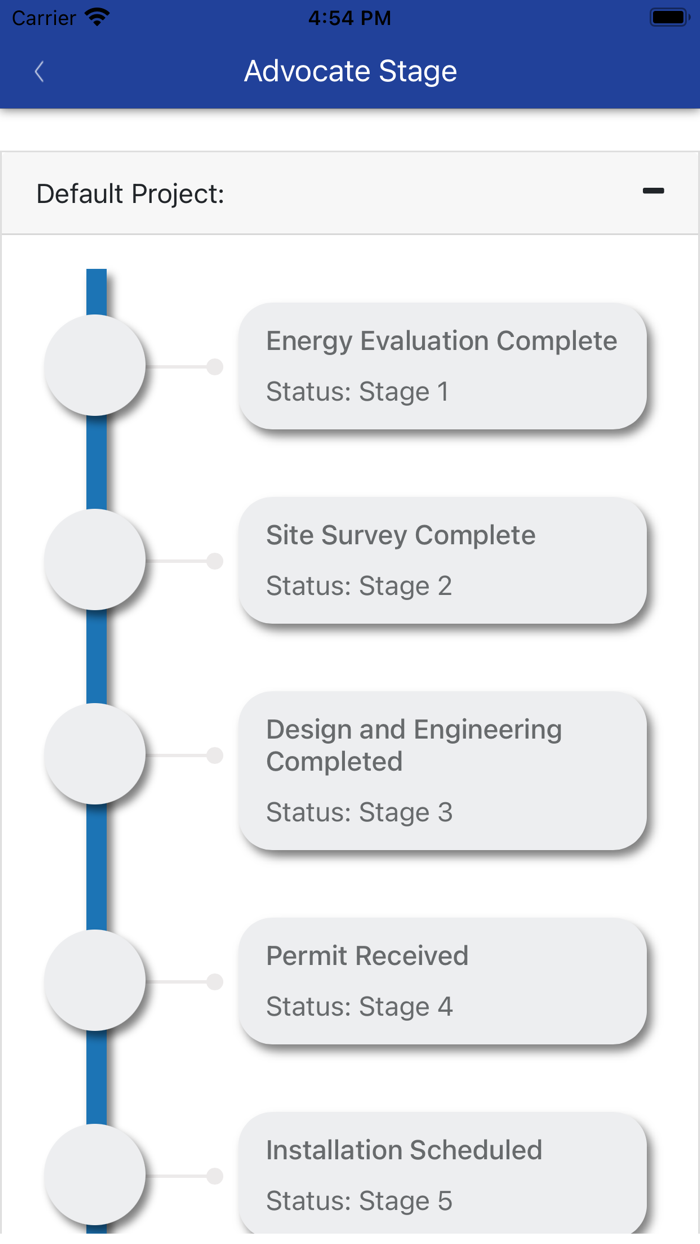Select the Stage 1 timeline circle
This screenshot has height=1244, width=700.
[95, 366]
